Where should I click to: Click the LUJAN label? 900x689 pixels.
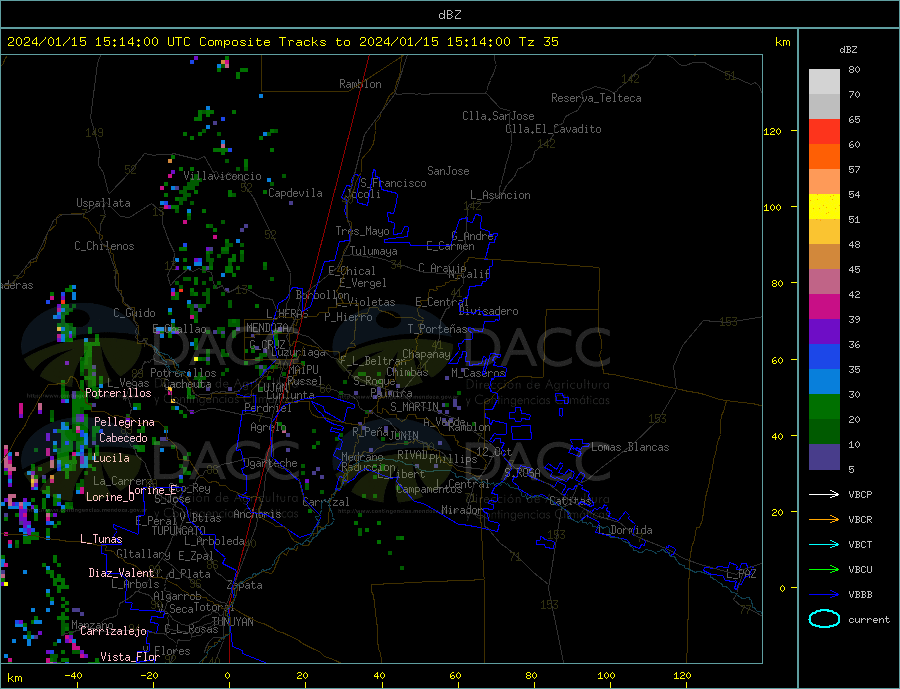click(x=273, y=388)
